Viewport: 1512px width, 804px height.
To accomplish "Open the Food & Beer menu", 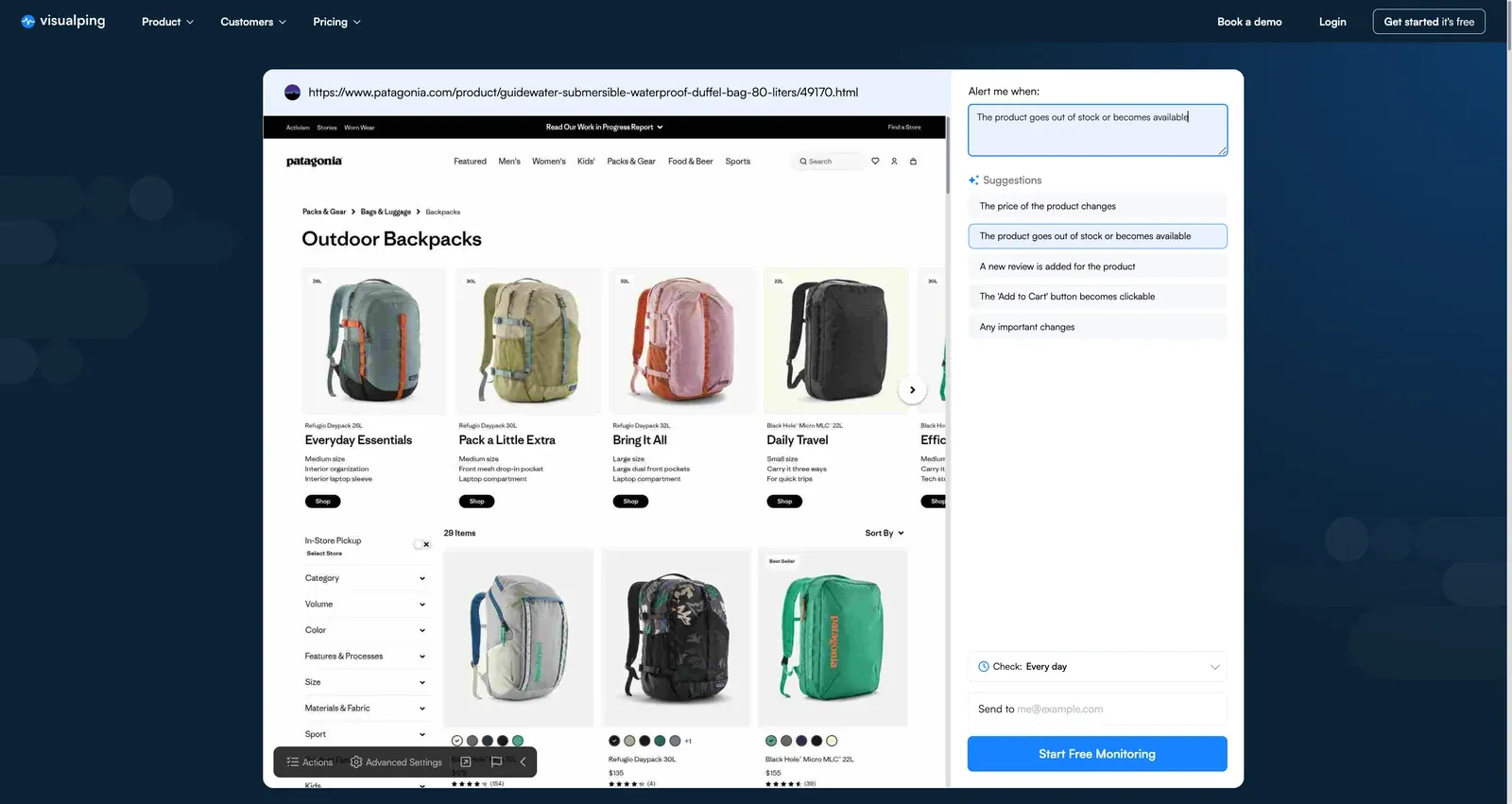I will click(x=691, y=162).
